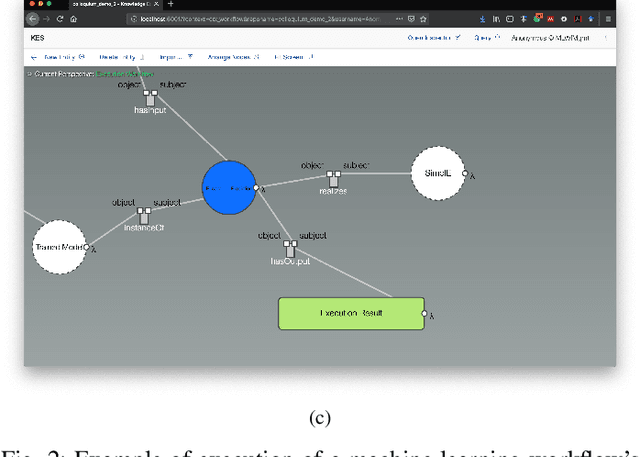Select the green Execution Result node

pyautogui.click(x=350, y=314)
